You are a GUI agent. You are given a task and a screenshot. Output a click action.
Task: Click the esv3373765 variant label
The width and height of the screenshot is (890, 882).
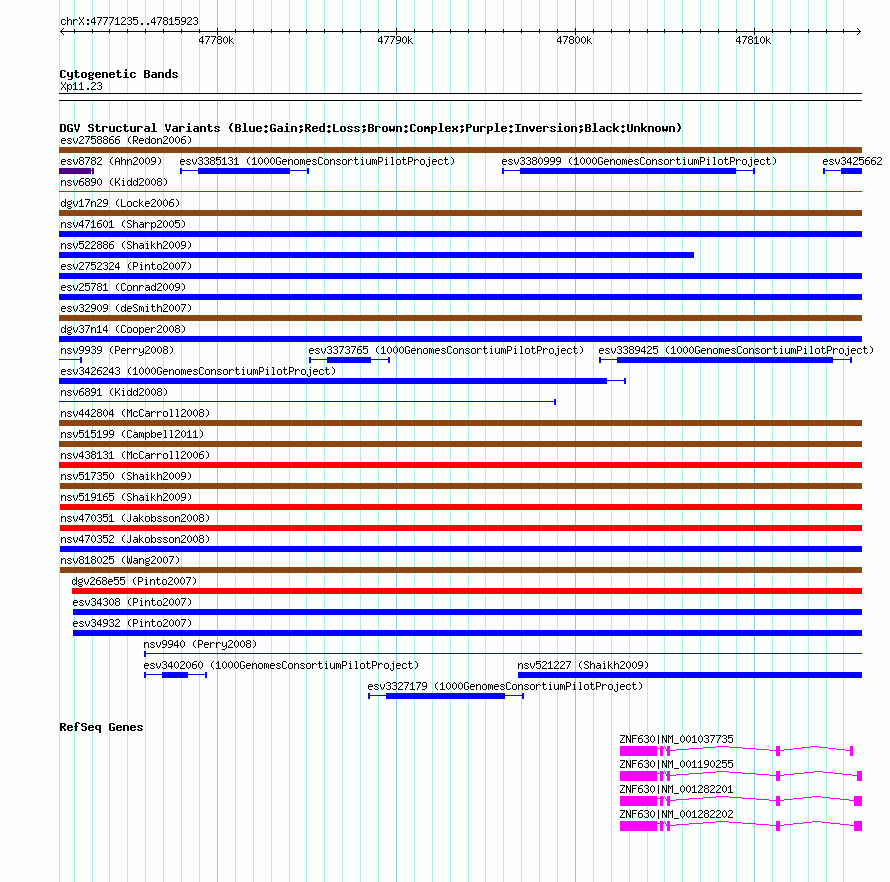[446, 350]
